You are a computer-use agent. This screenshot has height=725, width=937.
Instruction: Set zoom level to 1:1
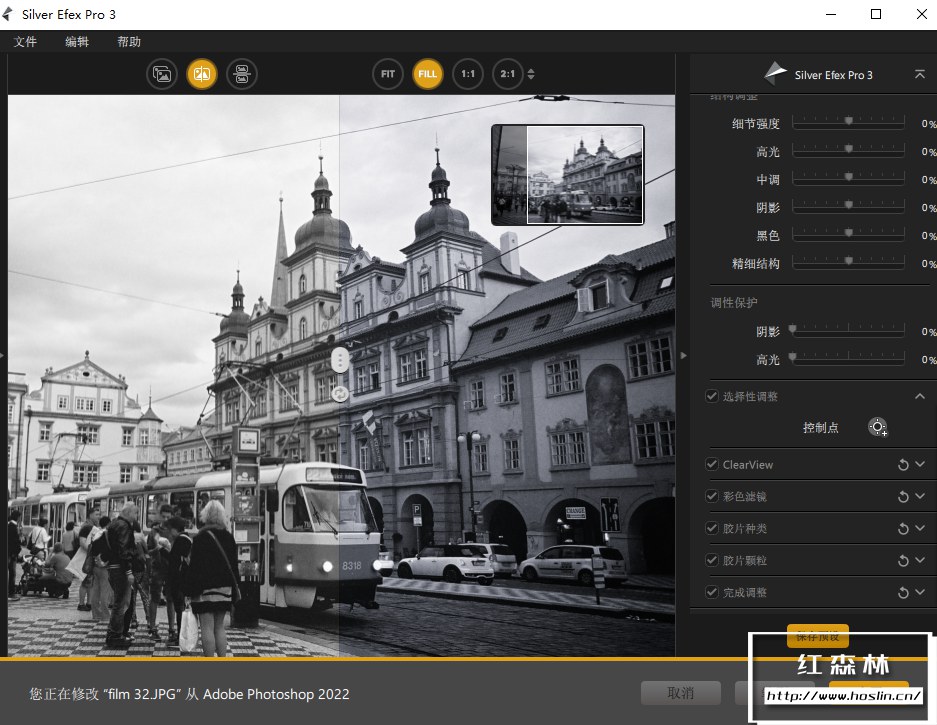(468, 74)
